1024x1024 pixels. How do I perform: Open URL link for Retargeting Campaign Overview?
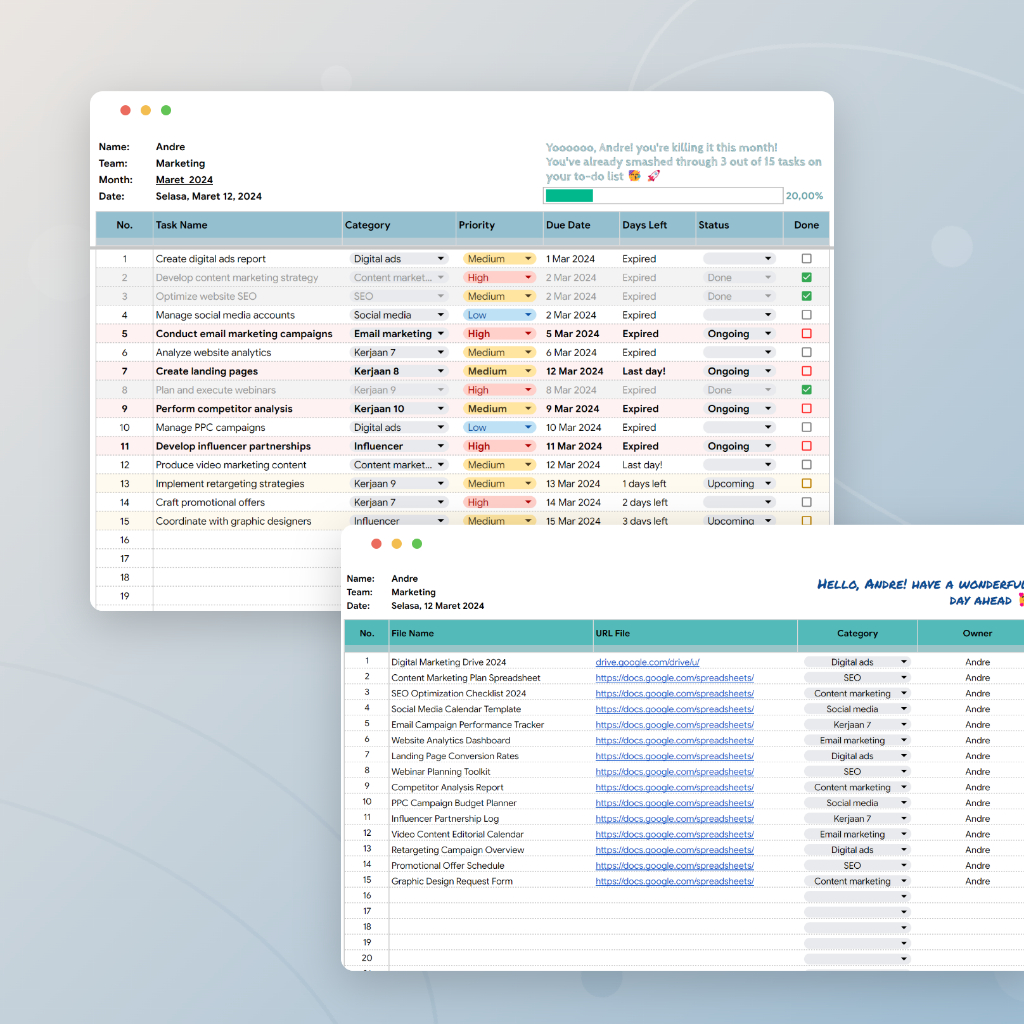(676, 849)
